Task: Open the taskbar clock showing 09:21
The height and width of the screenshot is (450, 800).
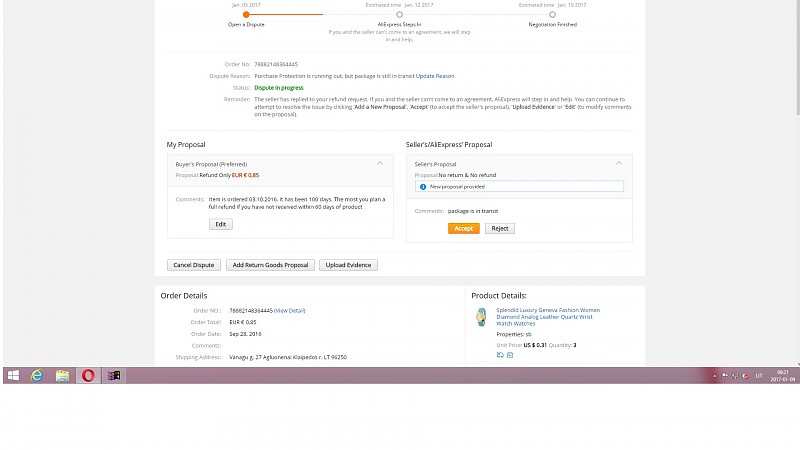Action: click(783, 376)
